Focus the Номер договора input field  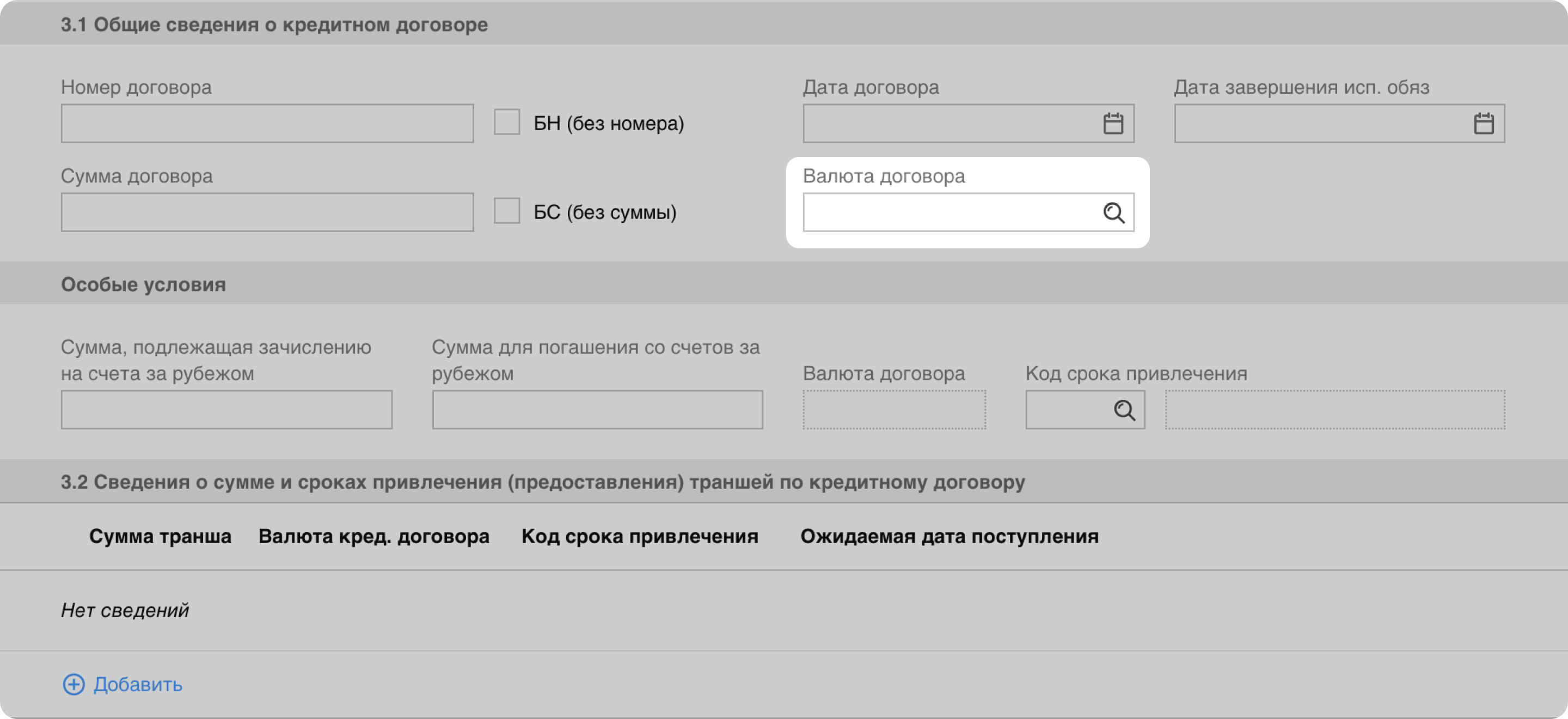tap(267, 124)
